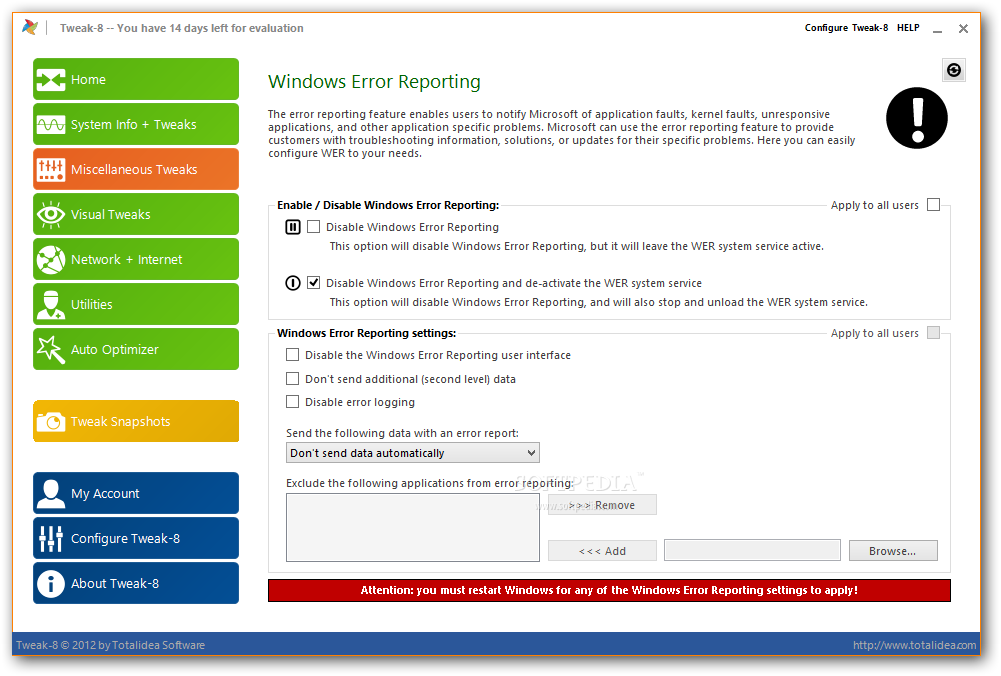Screen dimensions: 1001x676
Task: Click the >>> Remove button
Action: 602,505
